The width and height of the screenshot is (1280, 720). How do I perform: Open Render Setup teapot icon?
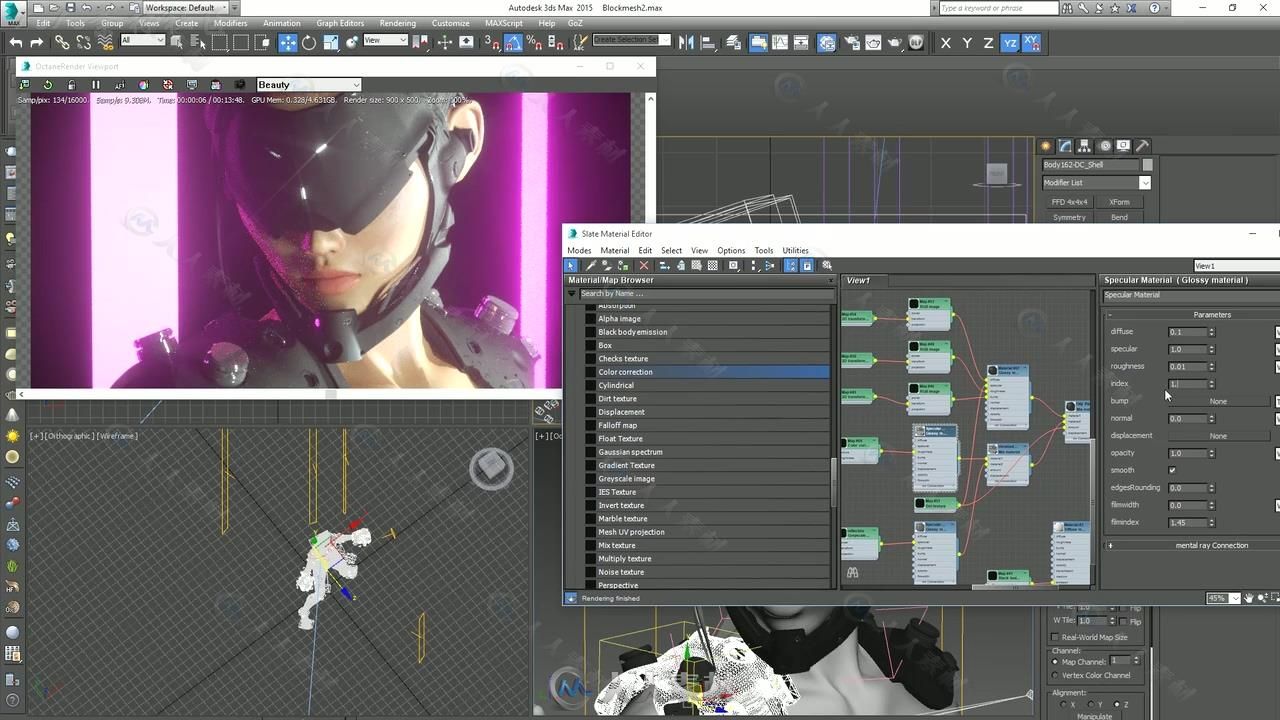851,42
